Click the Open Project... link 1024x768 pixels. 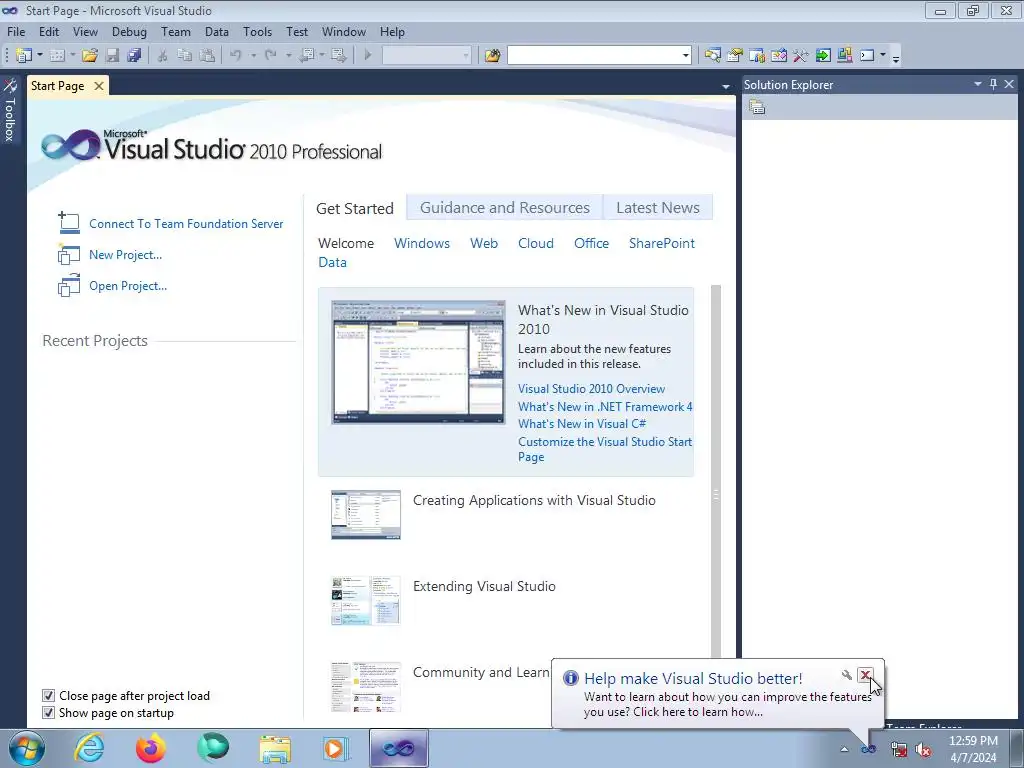pos(128,286)
